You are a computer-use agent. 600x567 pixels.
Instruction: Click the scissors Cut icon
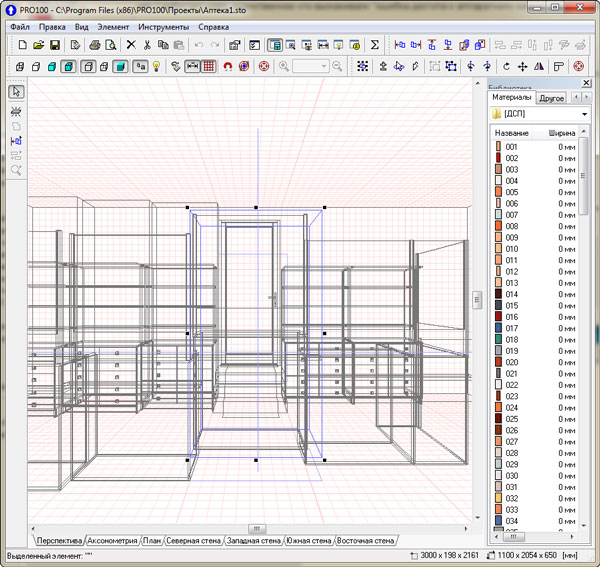click(x=146, y=45)
